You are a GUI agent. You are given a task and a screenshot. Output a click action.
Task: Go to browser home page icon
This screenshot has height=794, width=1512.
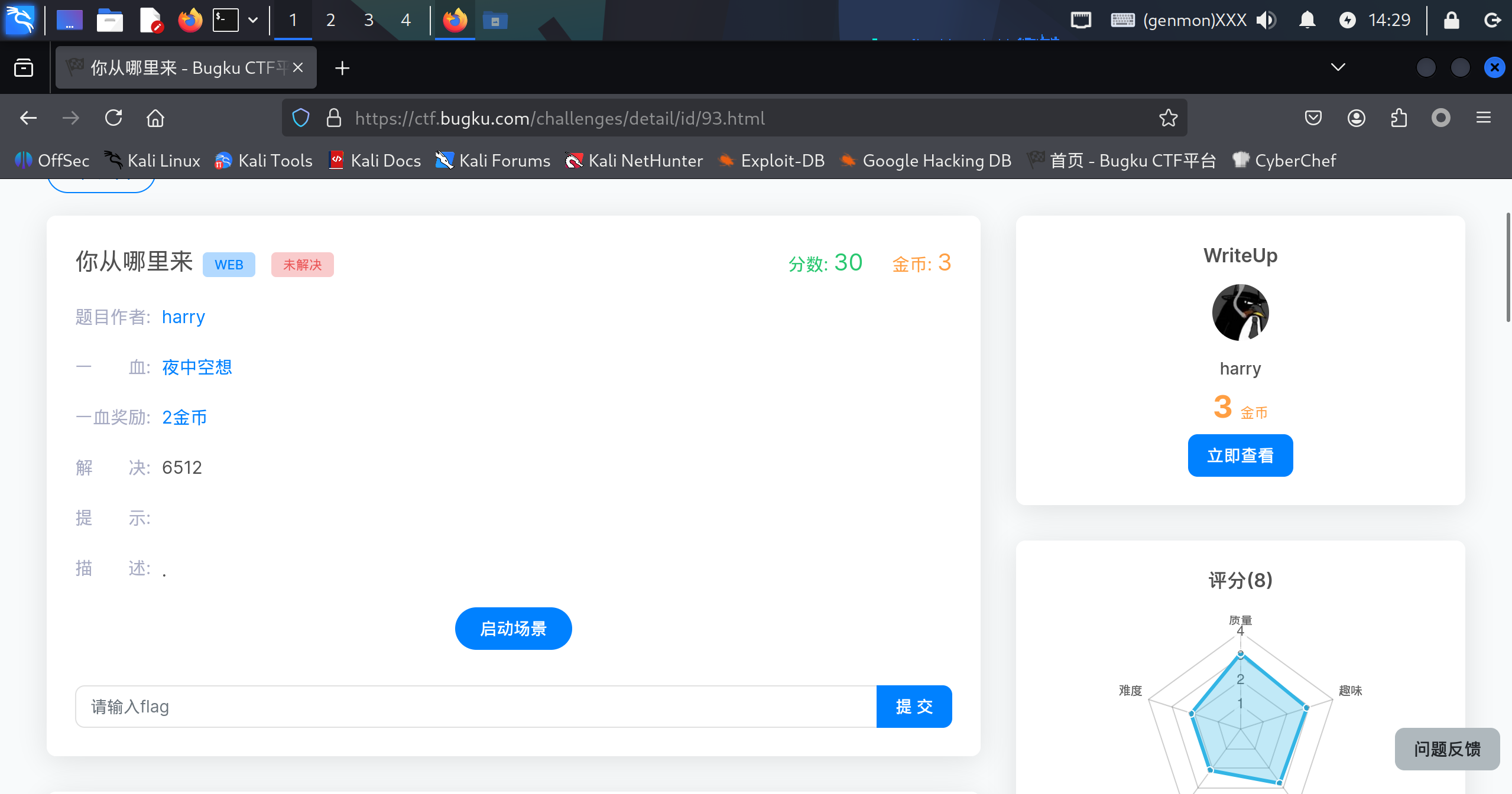pyautogui.click(x=155, y=118)
